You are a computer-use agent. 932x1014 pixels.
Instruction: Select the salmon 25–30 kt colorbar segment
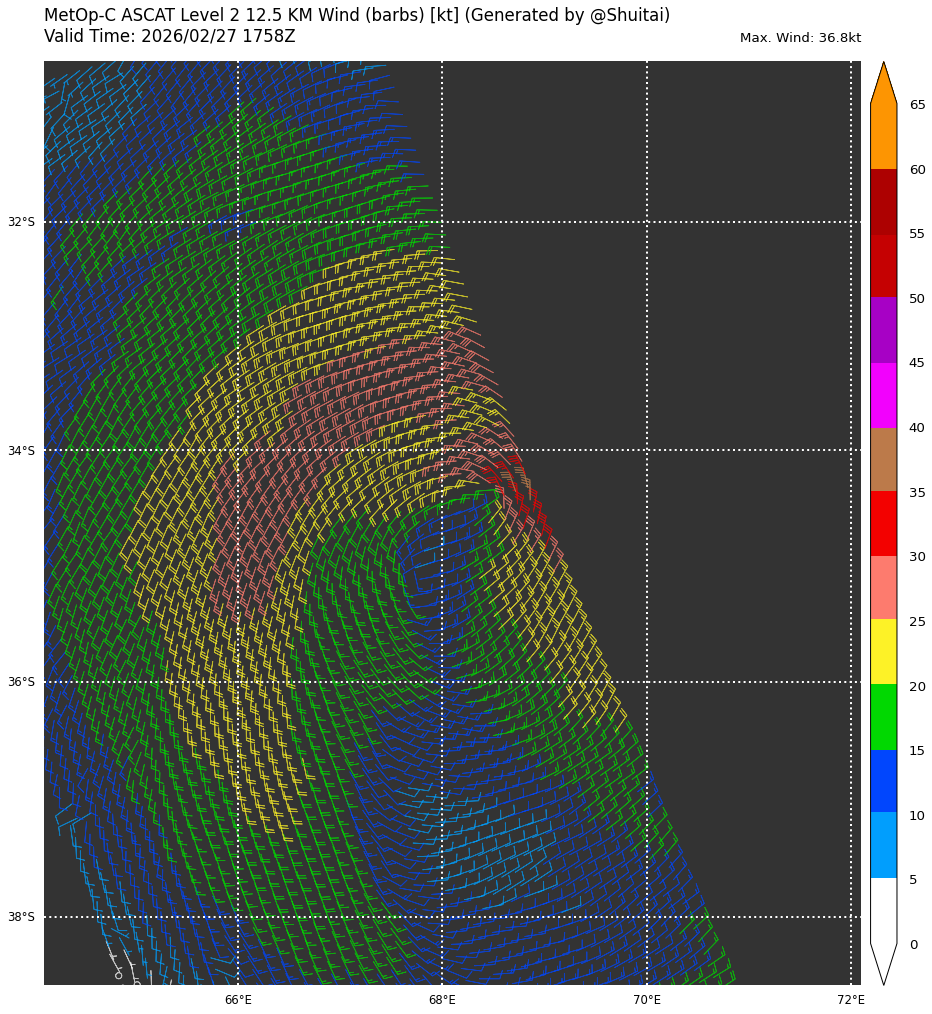pyautogui.click(x=883, y=588)
